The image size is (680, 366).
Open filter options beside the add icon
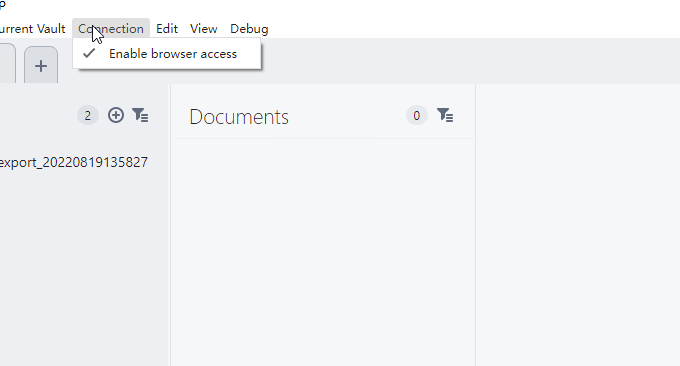[141, 115]
